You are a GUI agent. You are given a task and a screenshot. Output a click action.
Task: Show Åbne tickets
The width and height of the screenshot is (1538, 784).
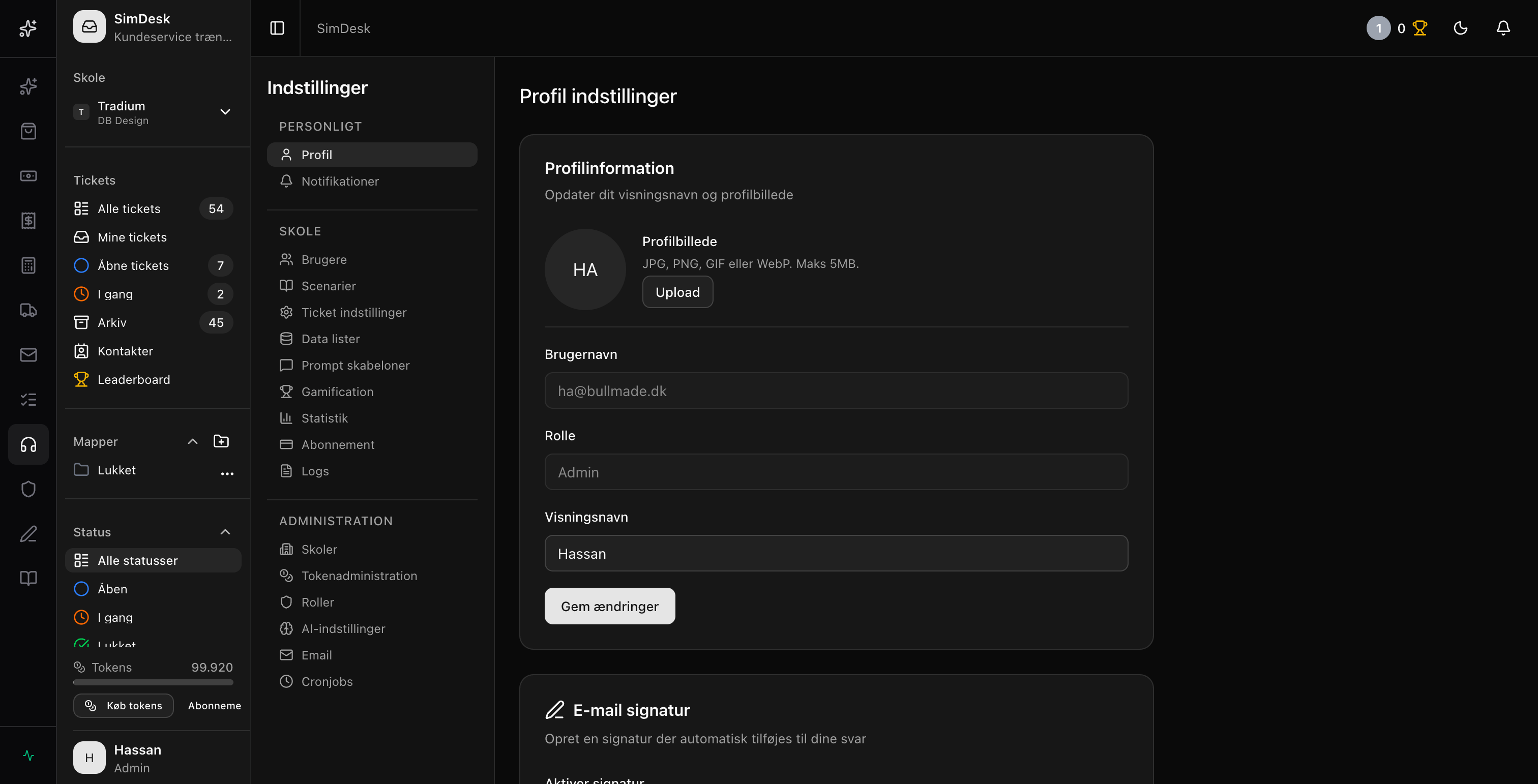(x=153, y=265)
